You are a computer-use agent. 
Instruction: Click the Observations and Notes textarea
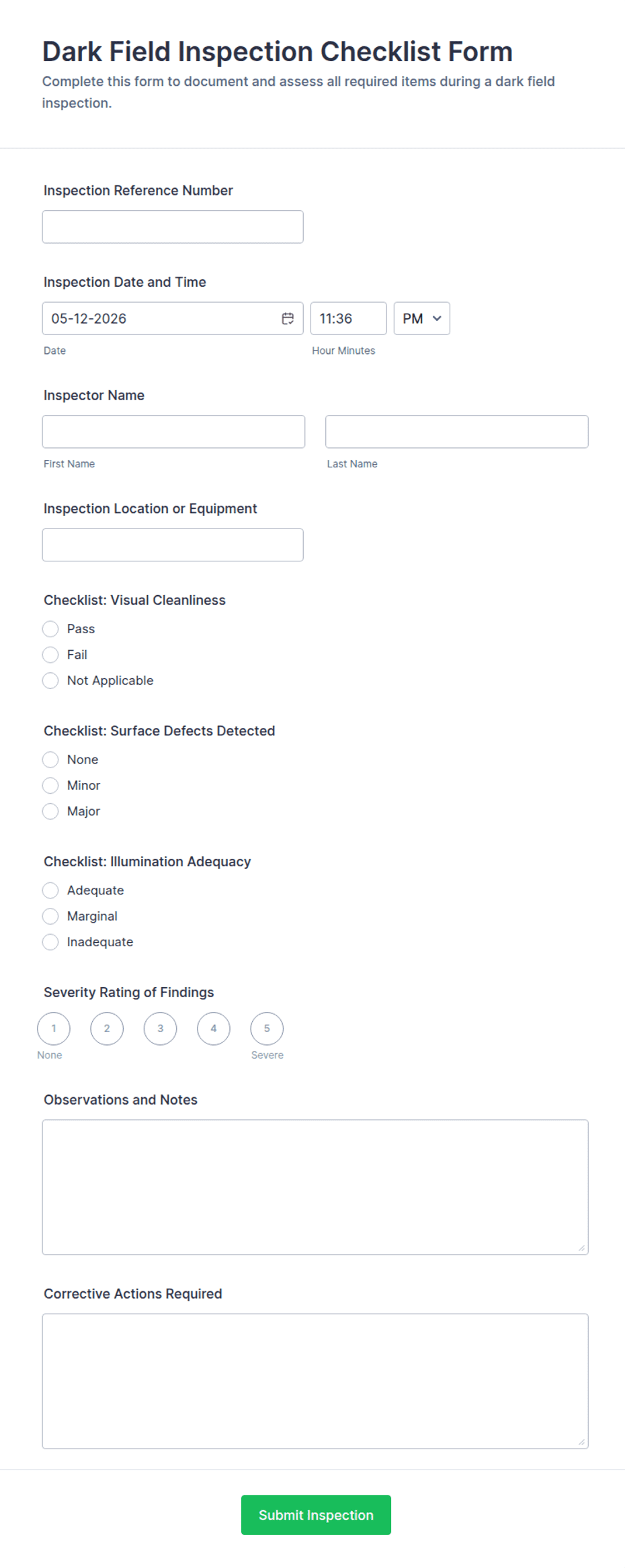tap(315, 1187)
